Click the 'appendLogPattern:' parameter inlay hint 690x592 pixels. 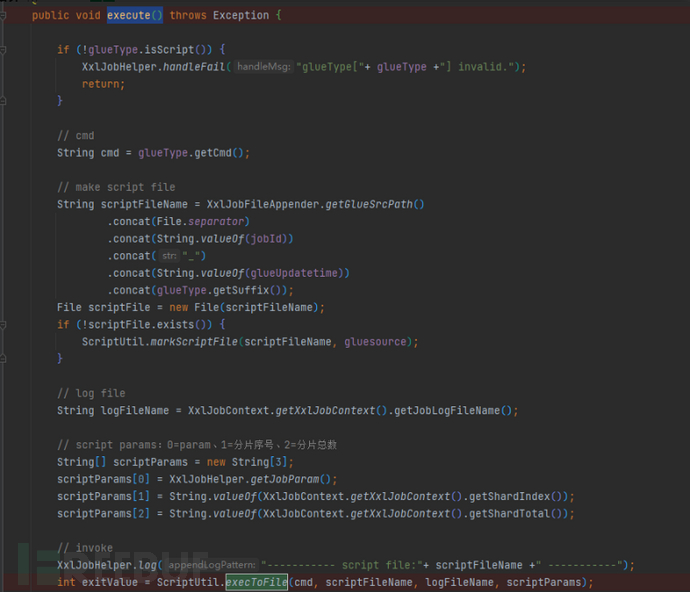(x=212, y=565)
